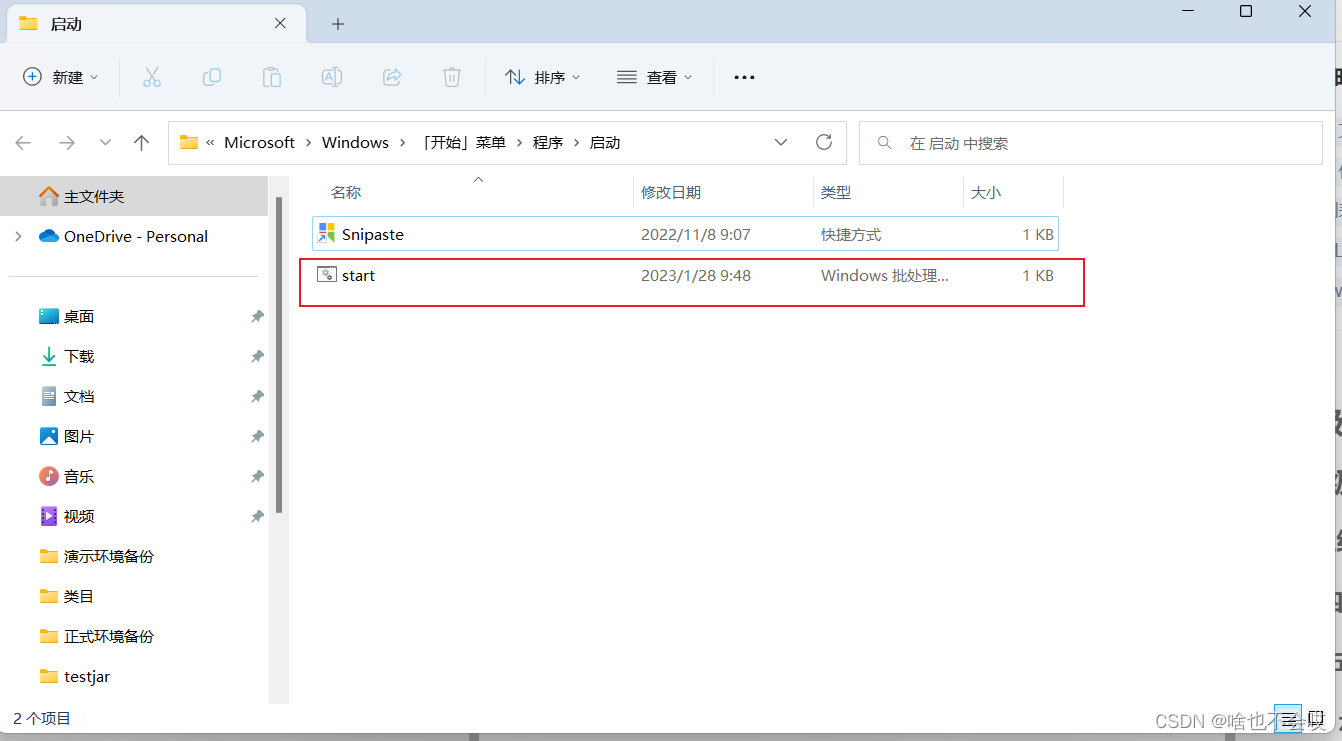This screenshot has height=741, width=1342.
Task: Click the Rename icon on toolbar
Action: (x=332, y=77)
